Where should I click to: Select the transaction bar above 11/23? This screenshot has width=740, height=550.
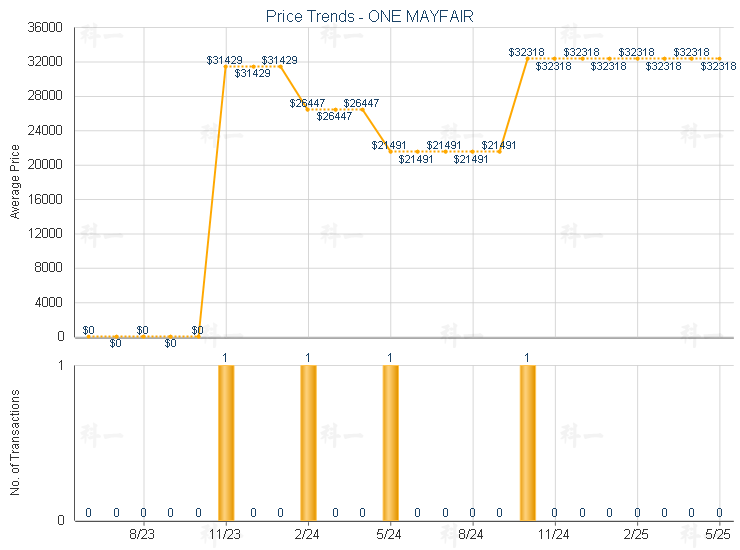click(226, 442)
